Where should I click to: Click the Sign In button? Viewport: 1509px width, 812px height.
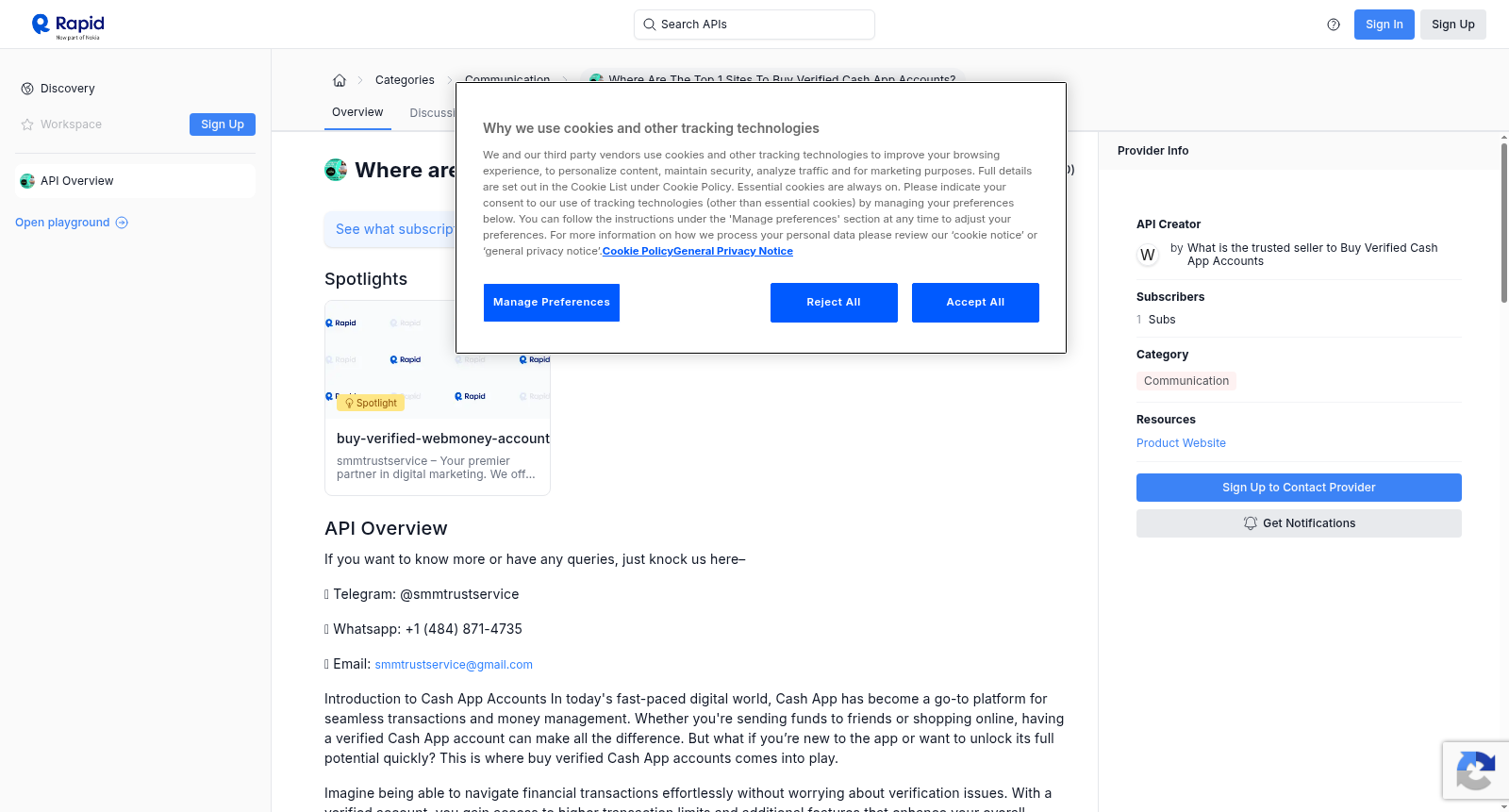click(x=1385, y=25)
